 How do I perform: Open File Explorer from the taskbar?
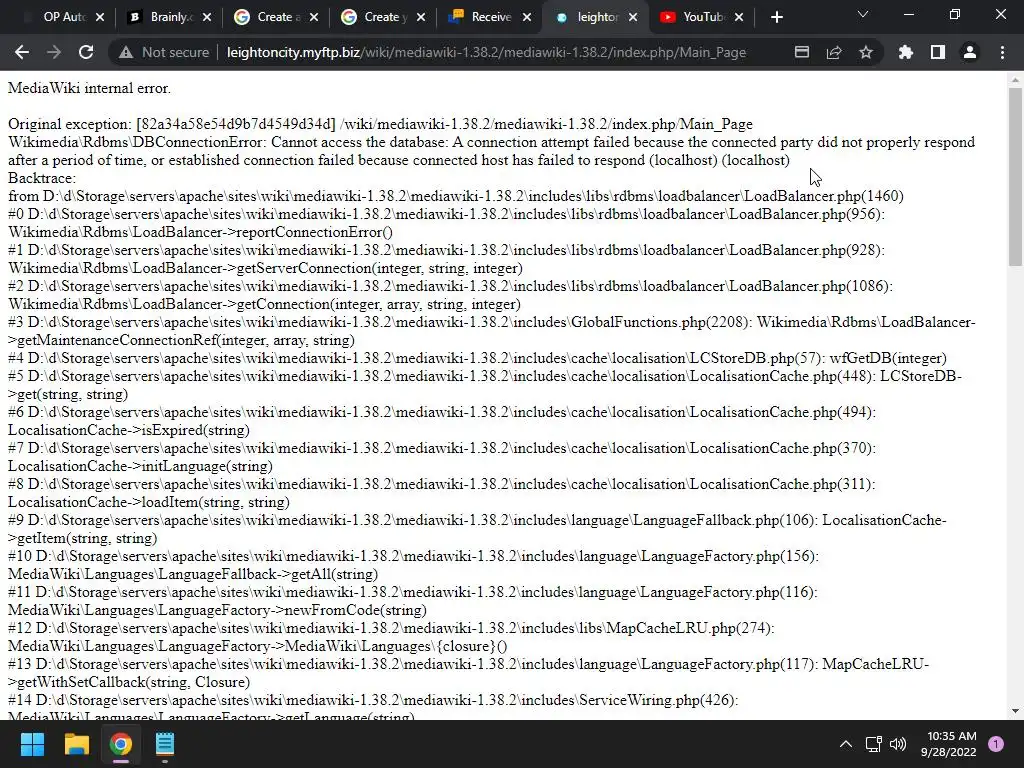pyautogui.click(x=76, y=744)
